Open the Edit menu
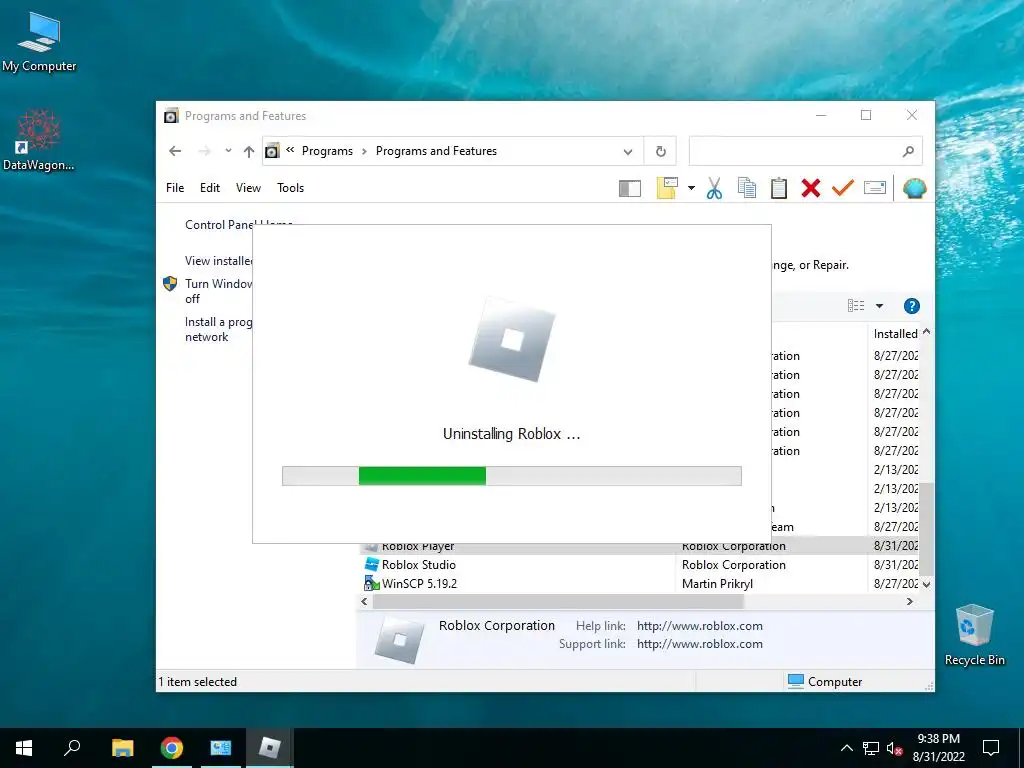Image resolution: width=1024 pixels, height=768 pixels. pos(210,187)
